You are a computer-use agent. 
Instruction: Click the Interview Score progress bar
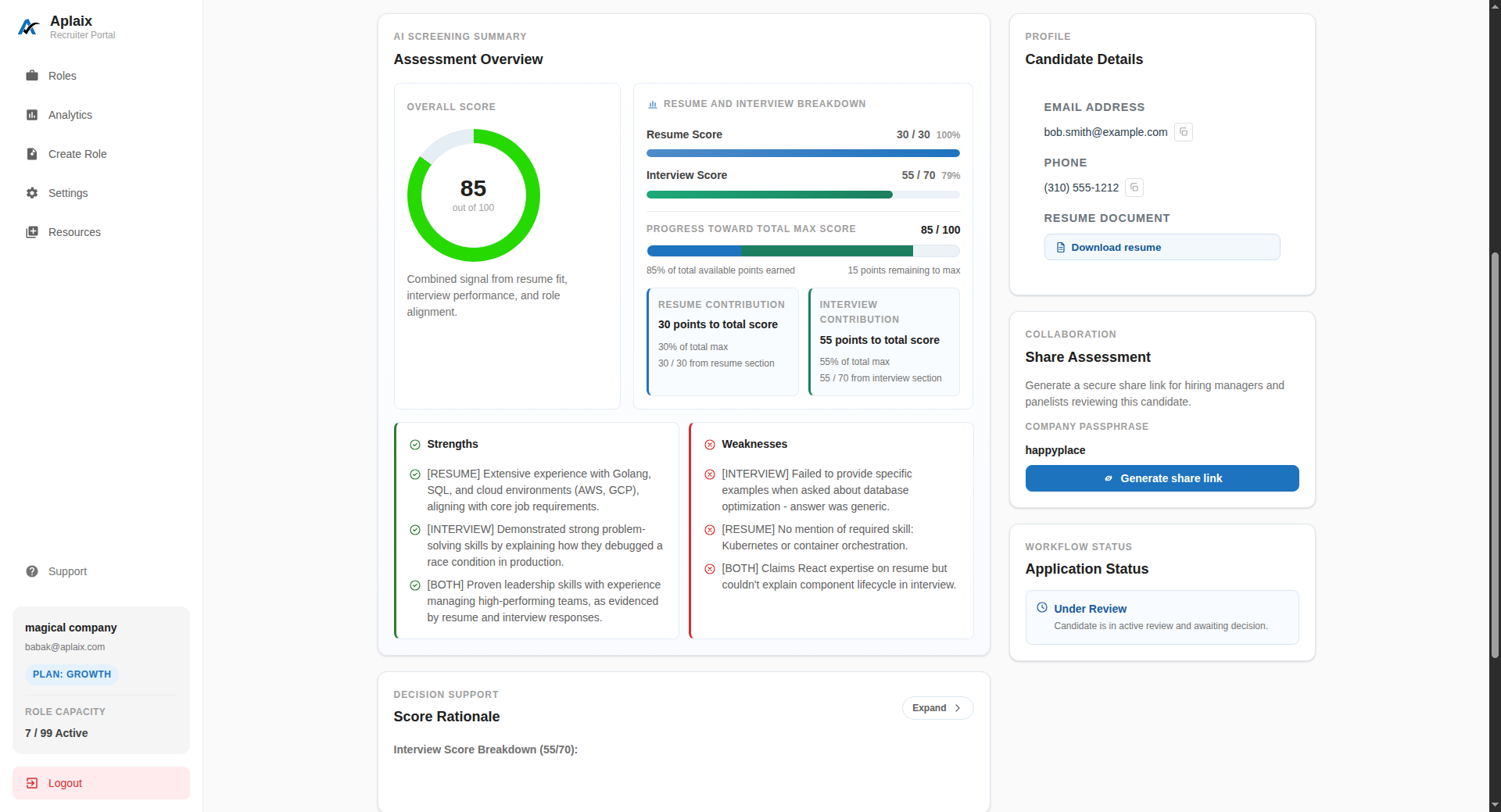pos(803,195)
